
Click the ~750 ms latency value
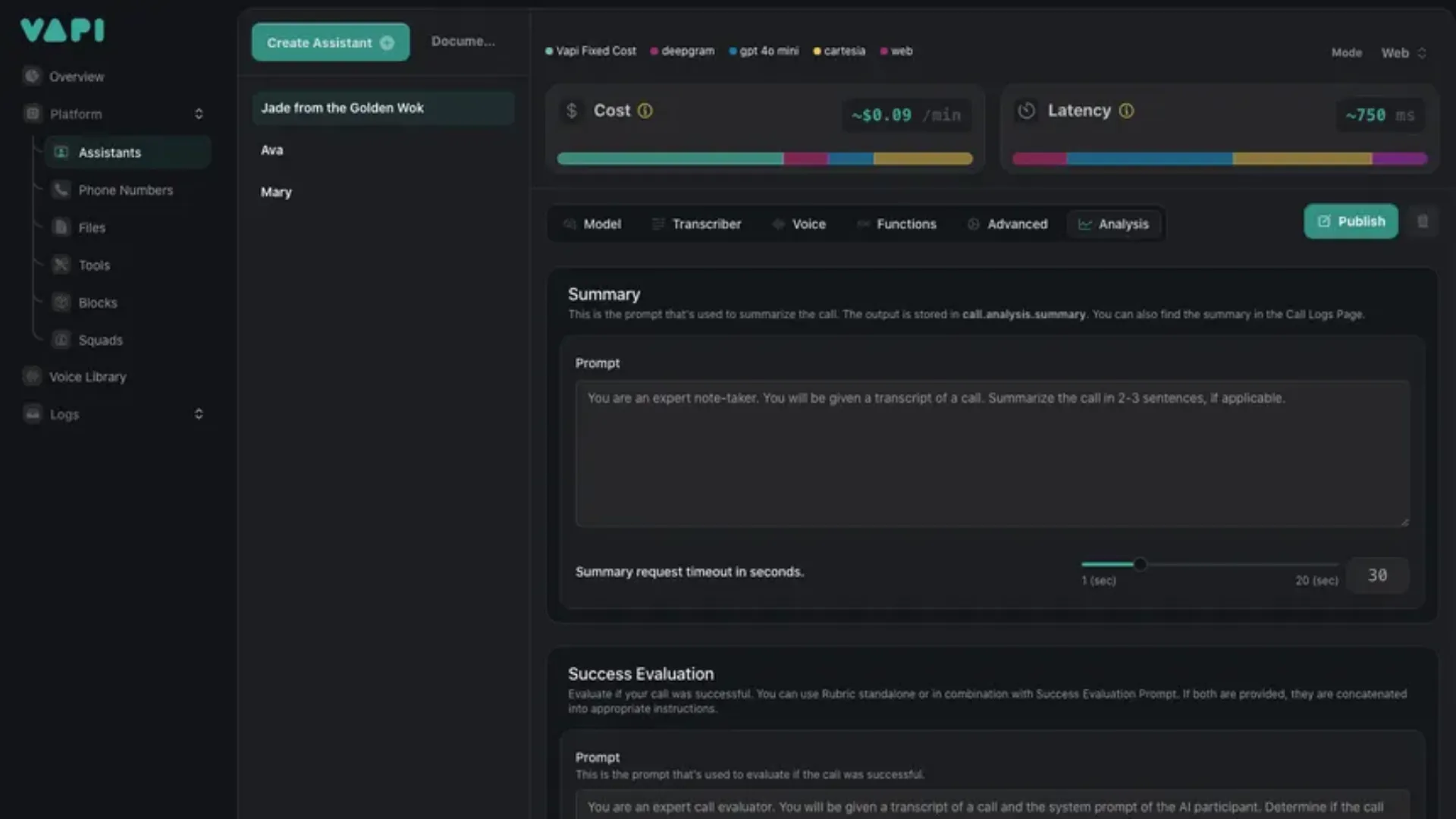pyautogui.click(x=1379, y=115)
